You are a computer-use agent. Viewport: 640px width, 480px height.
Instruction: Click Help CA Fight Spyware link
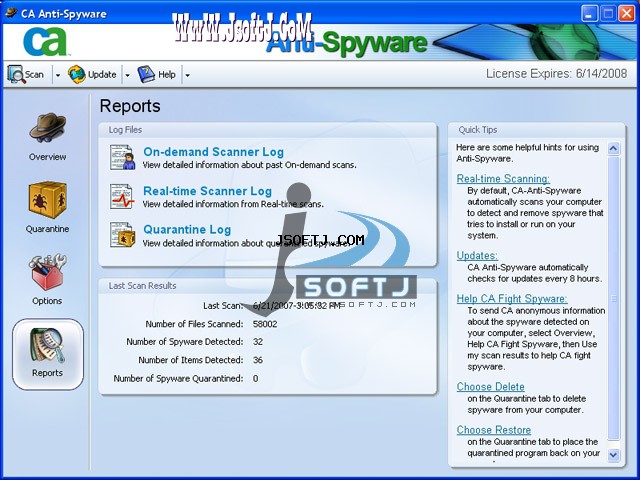(512, 299)
